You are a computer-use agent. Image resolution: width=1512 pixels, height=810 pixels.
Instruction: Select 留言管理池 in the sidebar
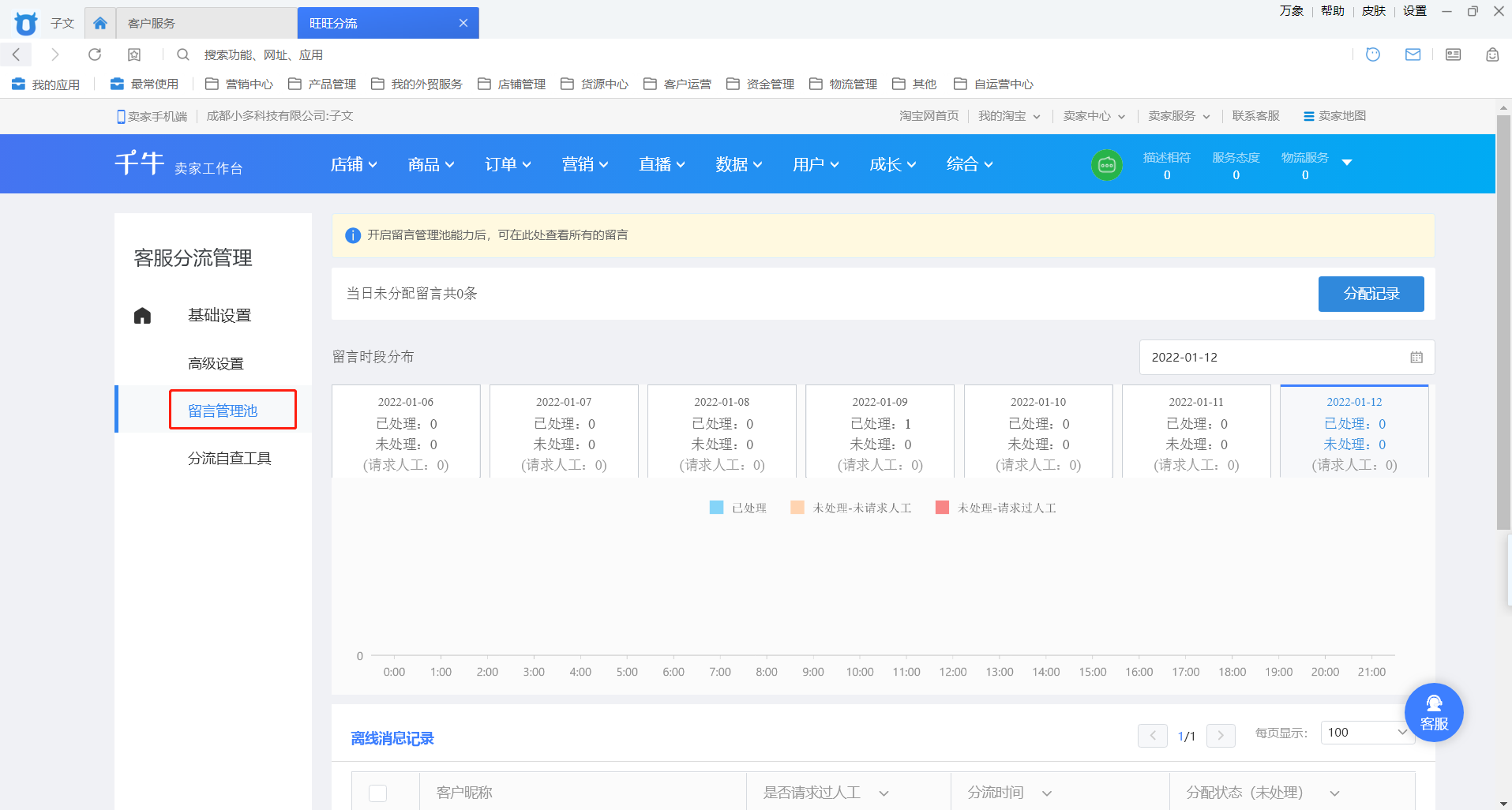(x=223, y=411)
